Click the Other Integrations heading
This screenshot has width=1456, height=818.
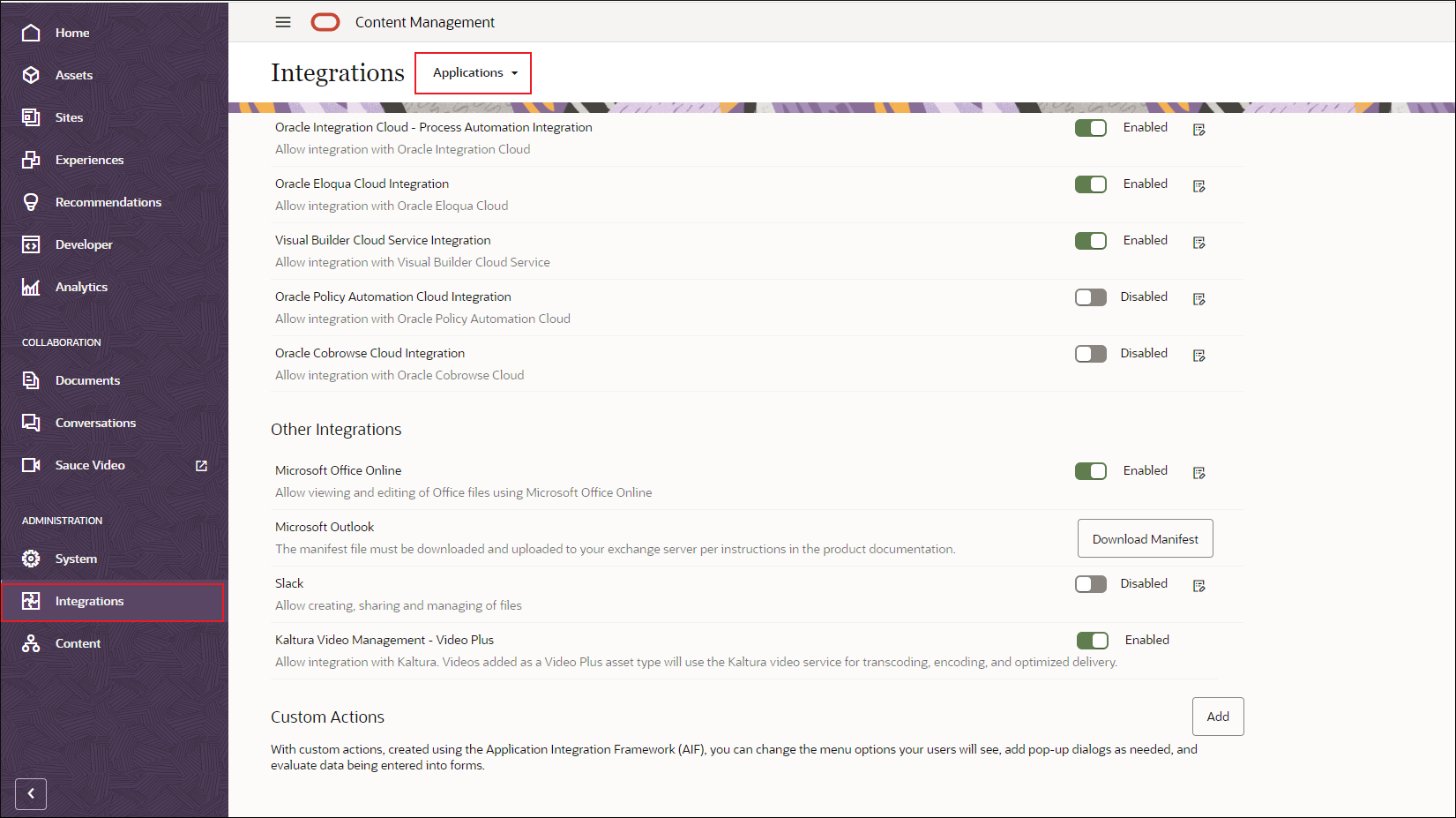tap(336, 430)
